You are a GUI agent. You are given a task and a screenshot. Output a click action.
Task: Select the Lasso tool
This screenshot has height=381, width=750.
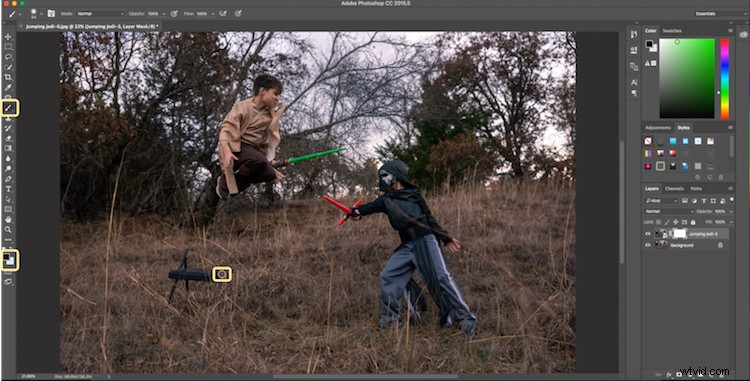point(8,57)
